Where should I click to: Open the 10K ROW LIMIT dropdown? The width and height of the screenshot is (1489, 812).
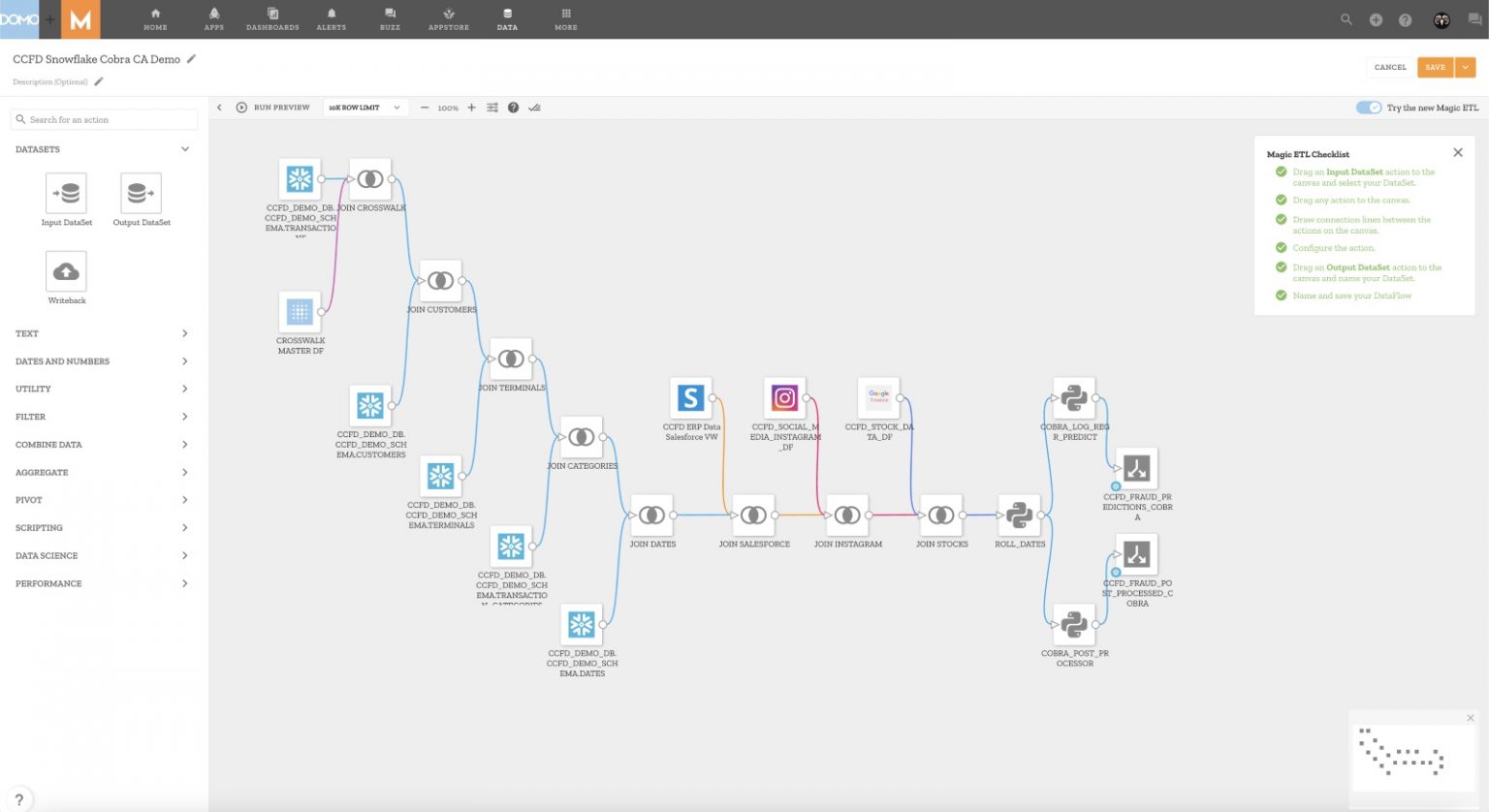coord(365,108)
